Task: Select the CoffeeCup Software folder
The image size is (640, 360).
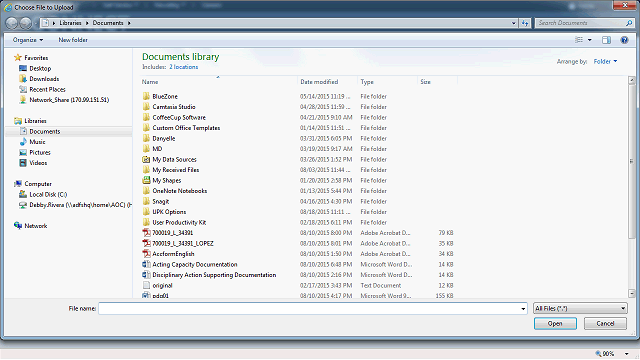Action: (x=179, y=117)
